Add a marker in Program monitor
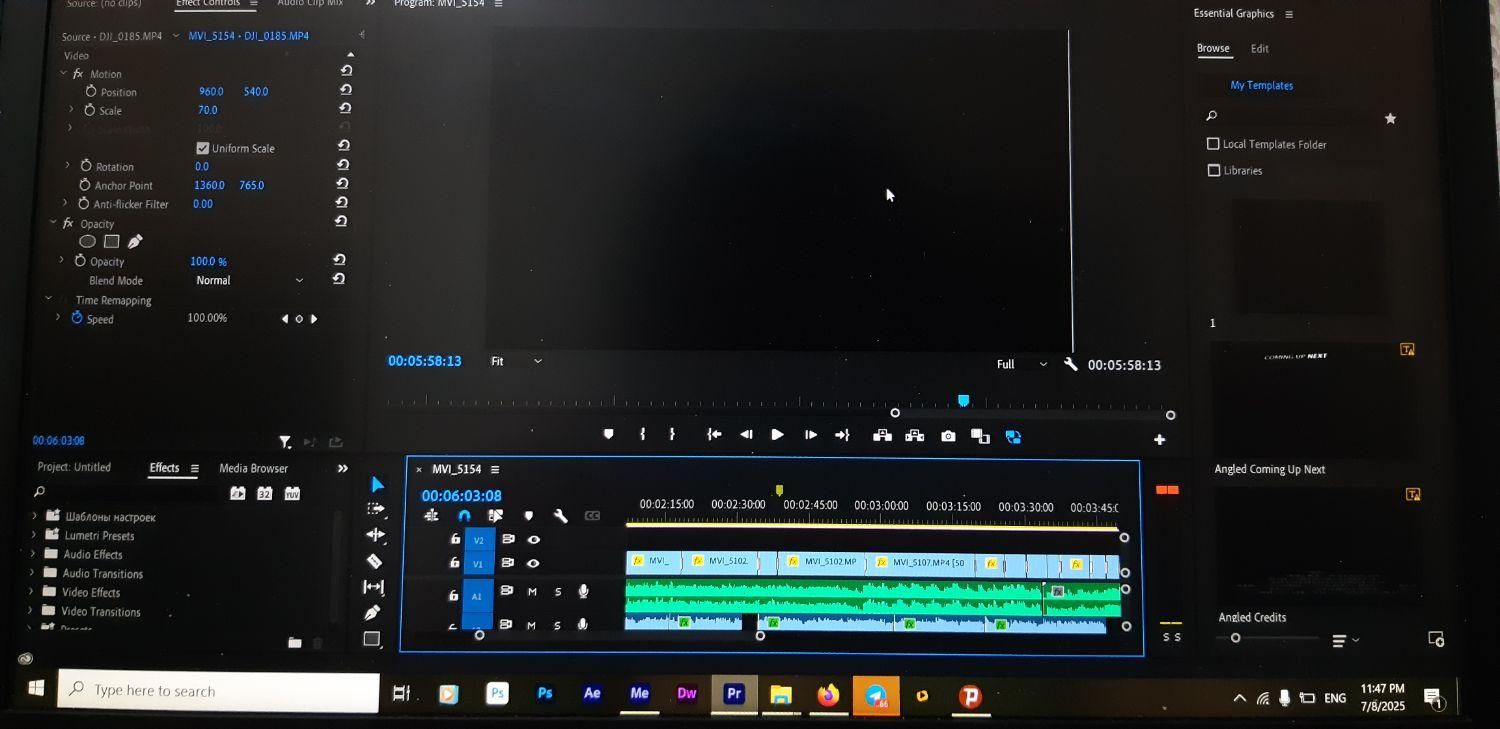This screenshot has height=729, width=1500. pyautogui.click(x=608, y=434)
